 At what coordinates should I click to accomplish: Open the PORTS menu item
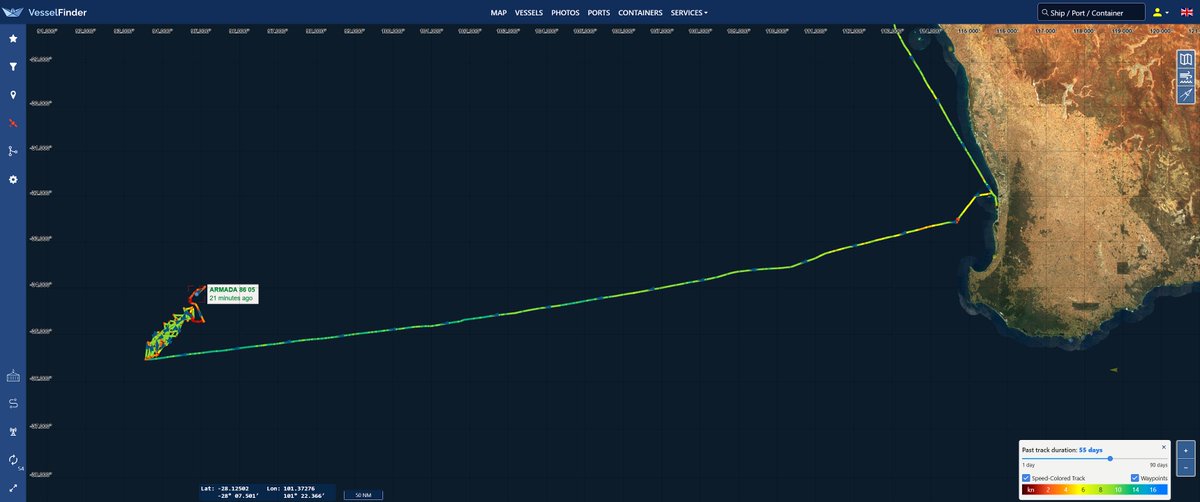pyautogui.click(x=599, y=13)
